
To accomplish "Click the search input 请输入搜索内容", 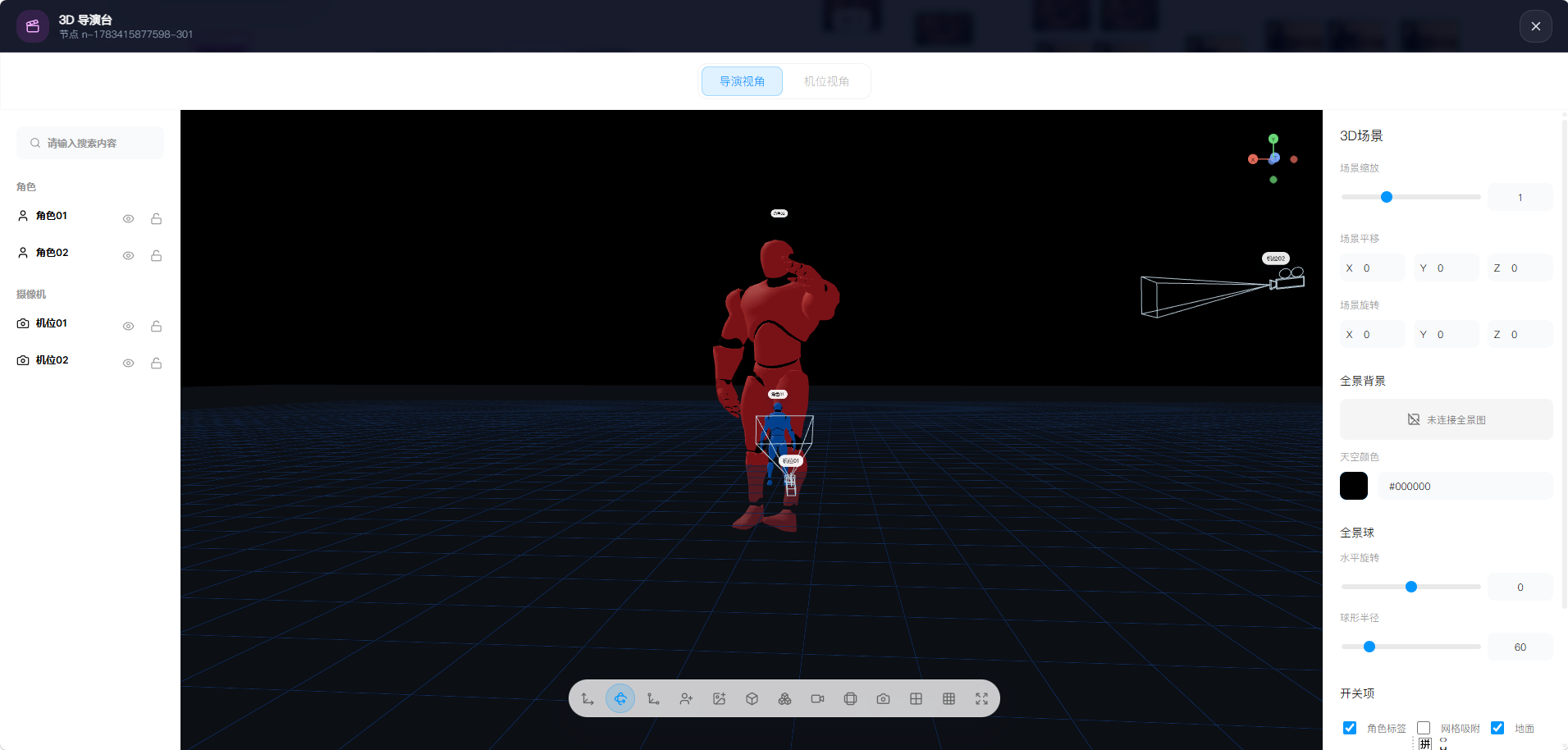I will tap(90, 143).
